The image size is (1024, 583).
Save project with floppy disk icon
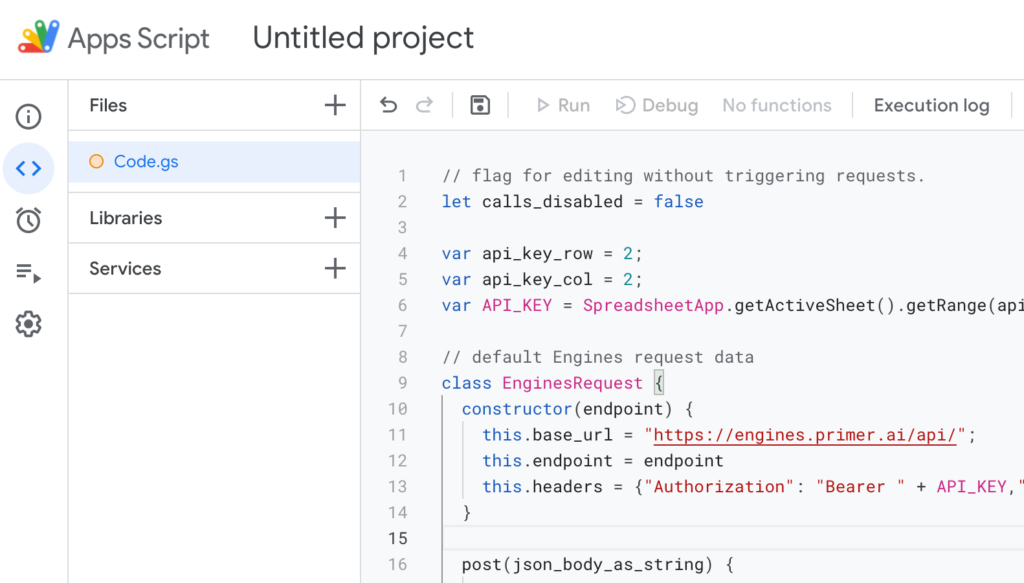click(x=480, y=105)
